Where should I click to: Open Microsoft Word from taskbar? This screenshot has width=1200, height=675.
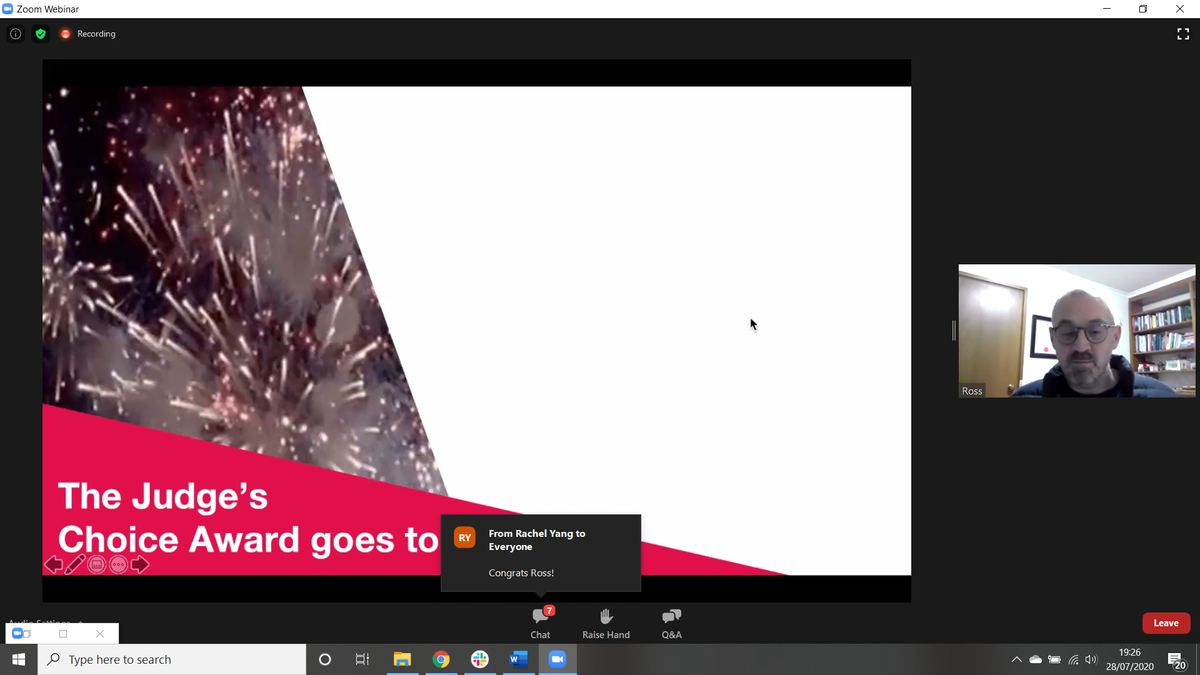[518, 660]
